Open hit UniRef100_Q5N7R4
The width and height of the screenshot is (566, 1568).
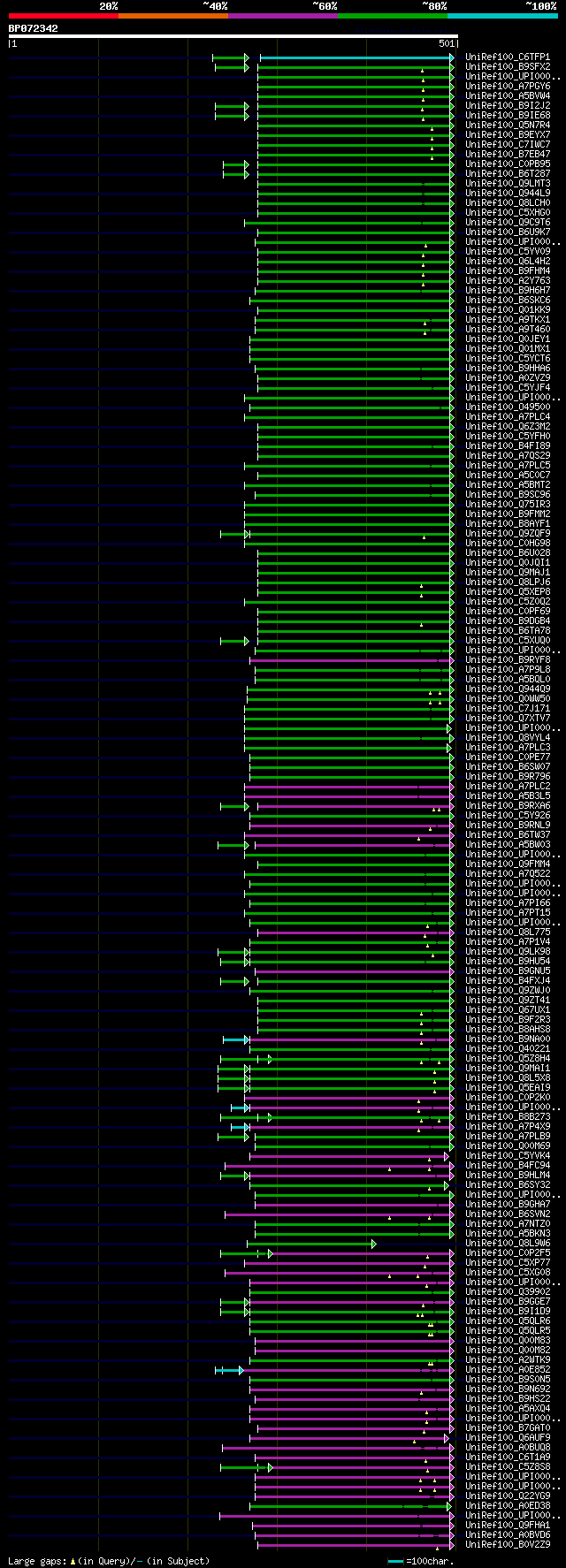coord(508,125)
